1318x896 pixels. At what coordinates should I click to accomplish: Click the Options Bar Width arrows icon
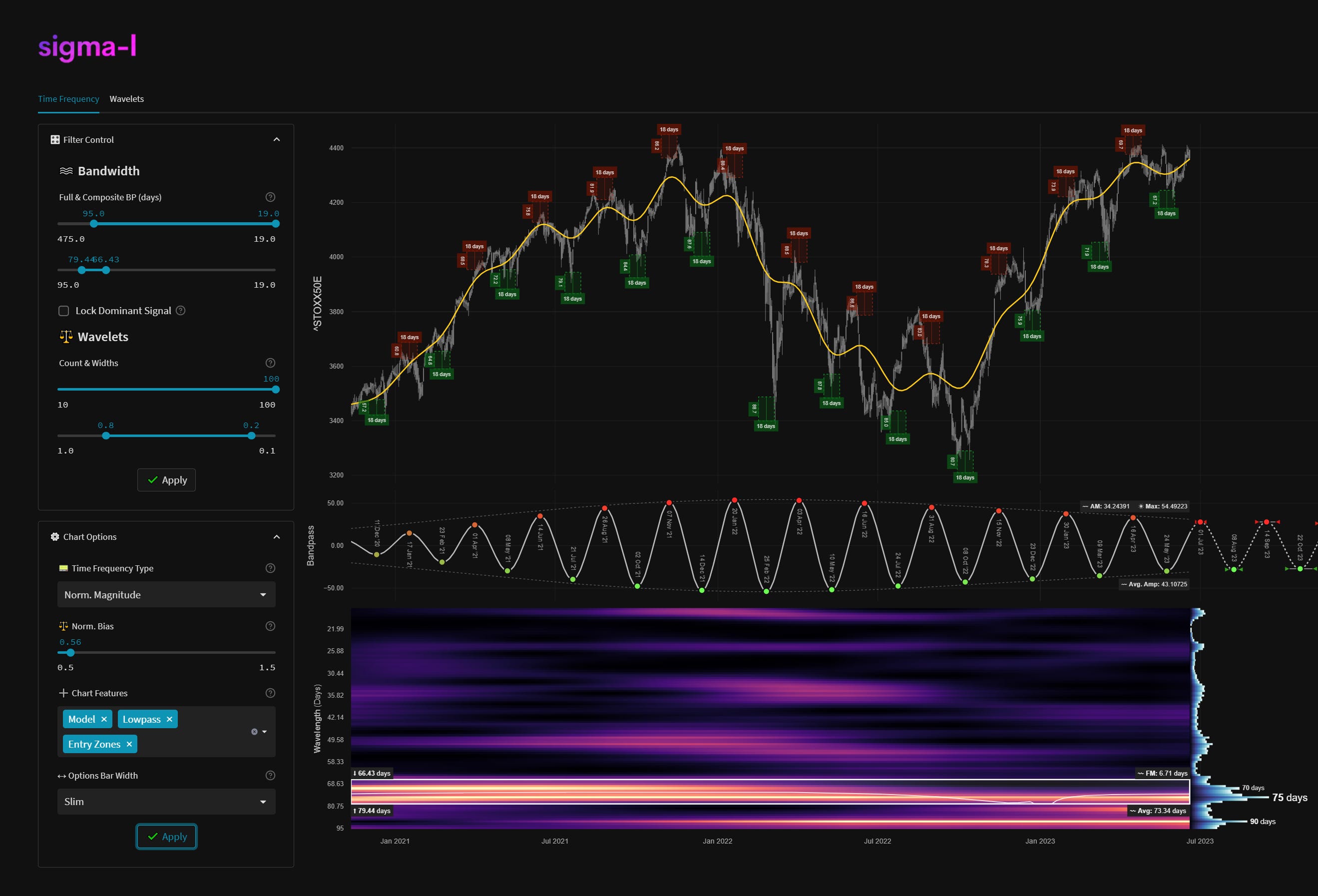coord(62,776)
